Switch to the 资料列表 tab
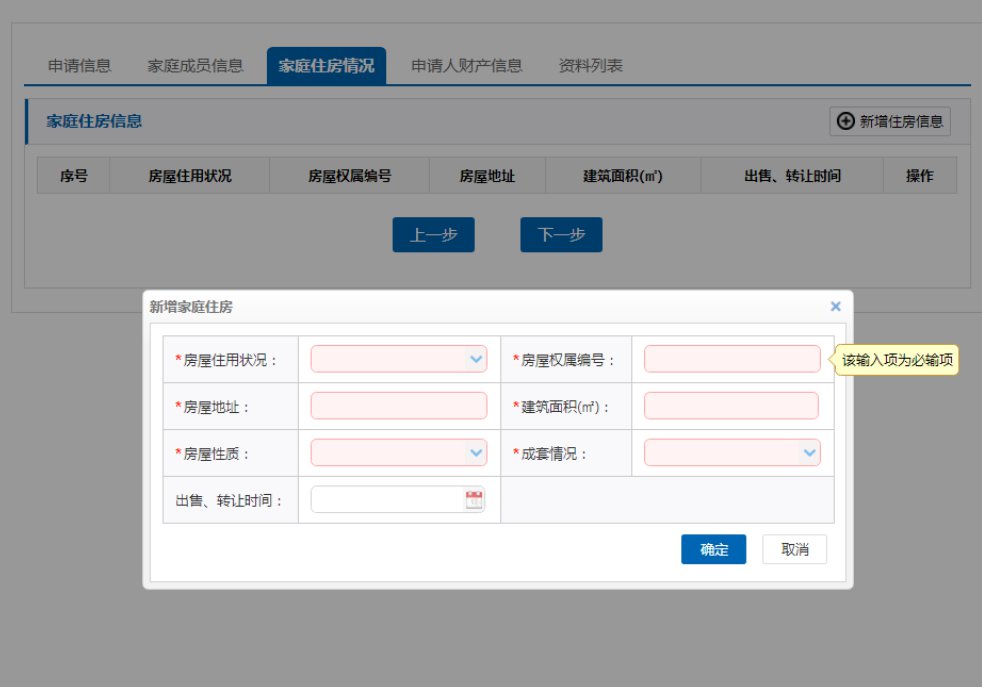The image size is (982, 687). (590, 66)
